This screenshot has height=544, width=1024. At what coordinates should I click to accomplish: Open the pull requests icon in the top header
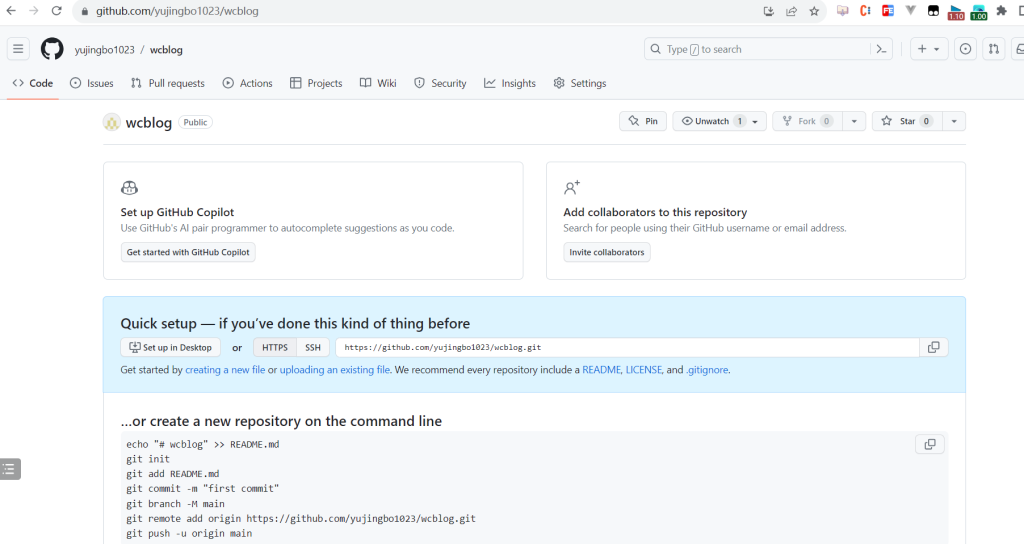point(993,49)
